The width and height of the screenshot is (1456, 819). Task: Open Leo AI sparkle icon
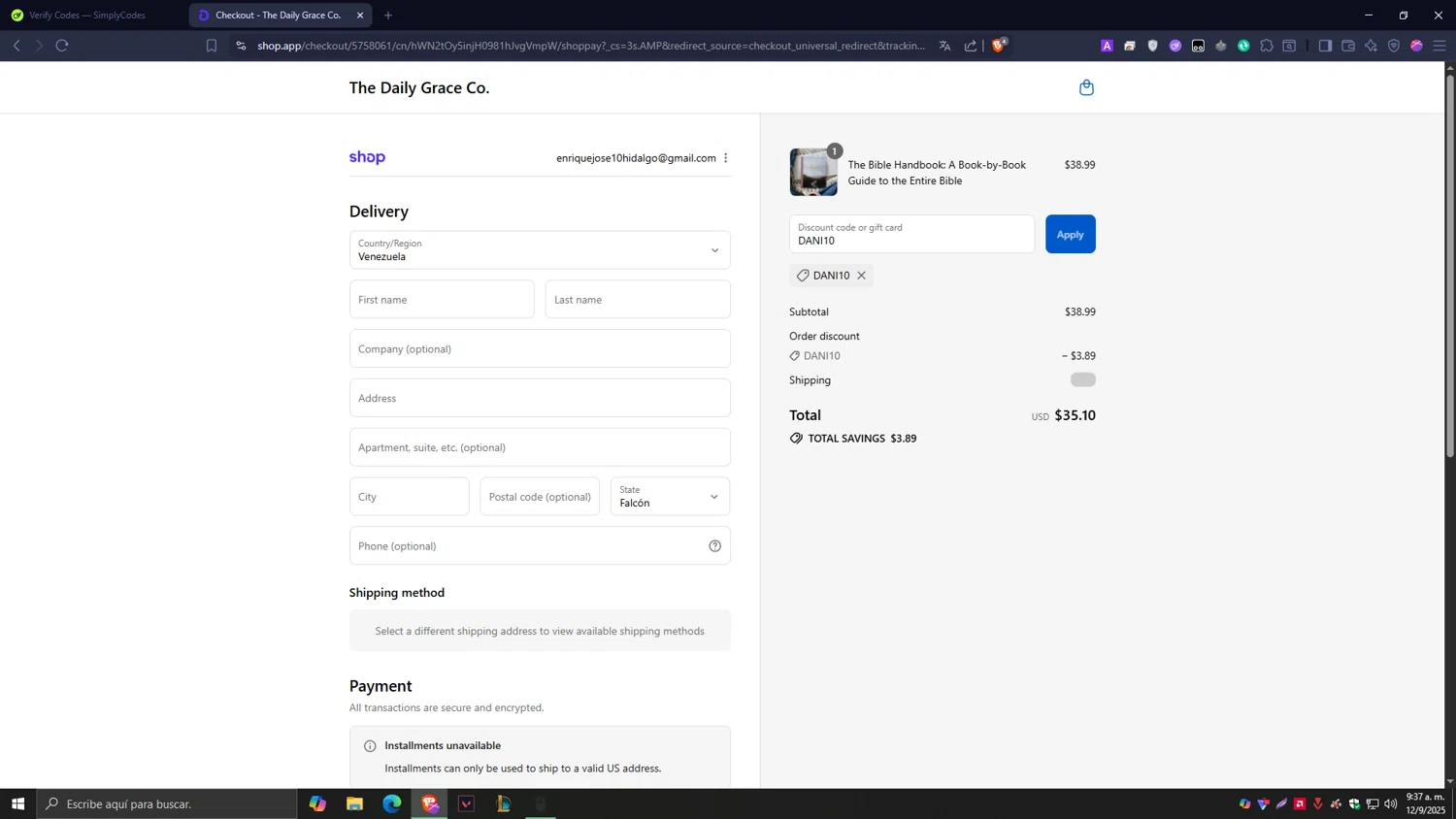[x=1371, y=46]
